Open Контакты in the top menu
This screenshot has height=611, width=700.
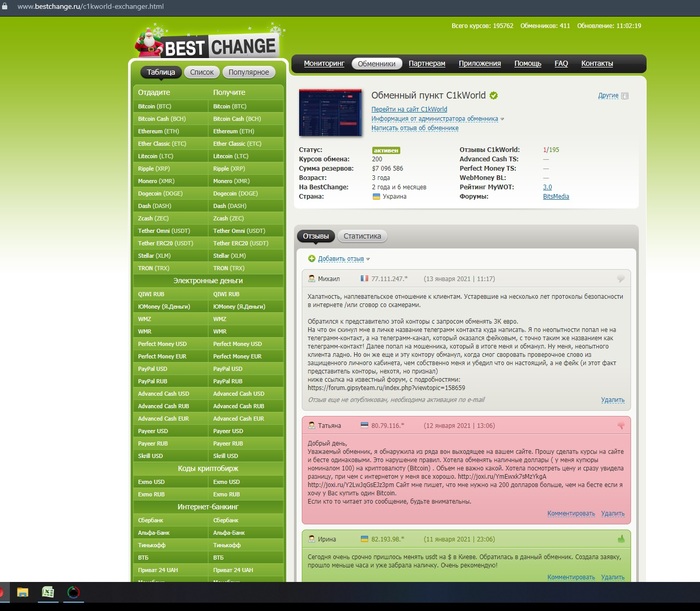click(597, 63)
